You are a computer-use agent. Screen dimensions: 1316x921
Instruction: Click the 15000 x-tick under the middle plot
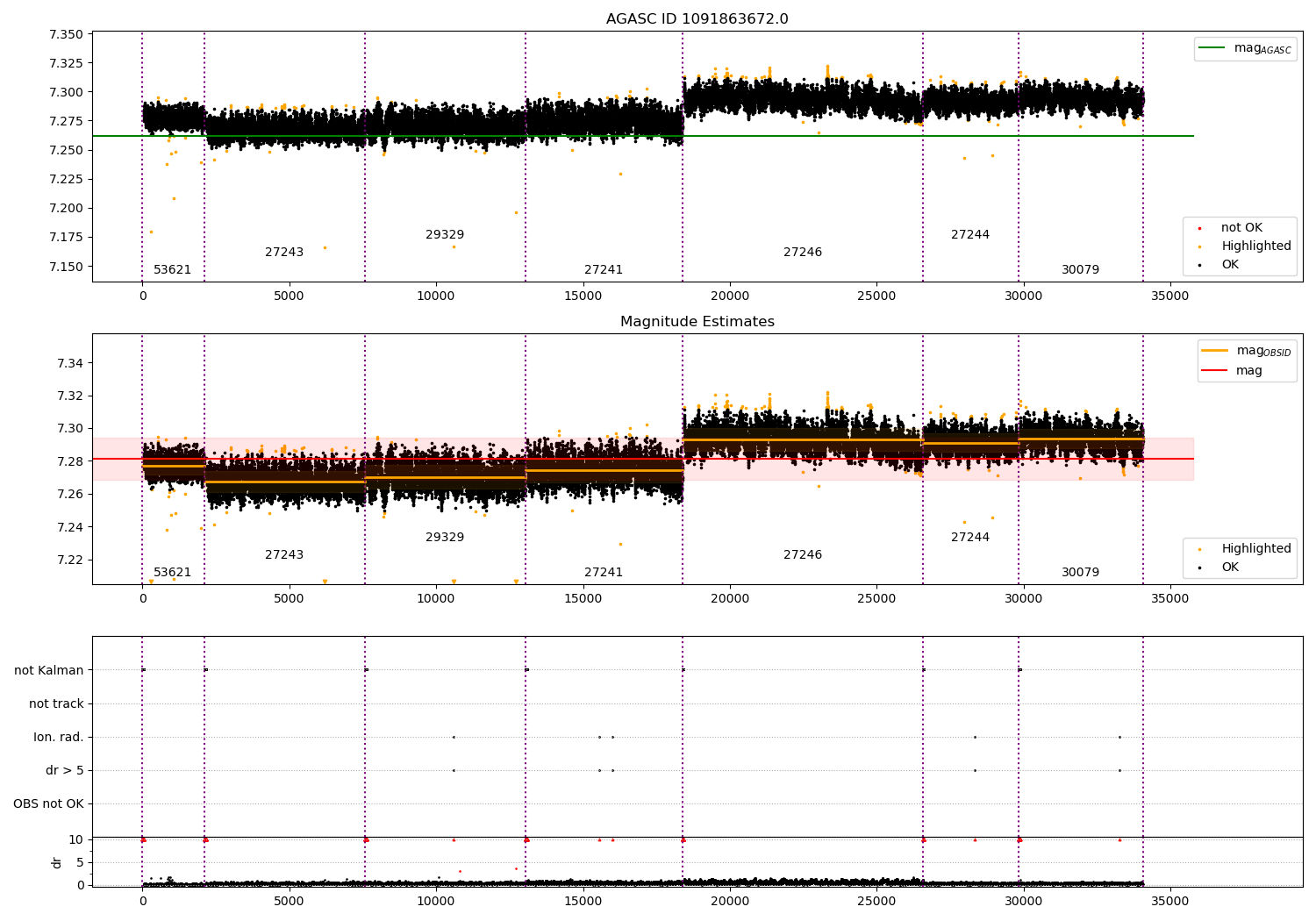click(583, 598)
